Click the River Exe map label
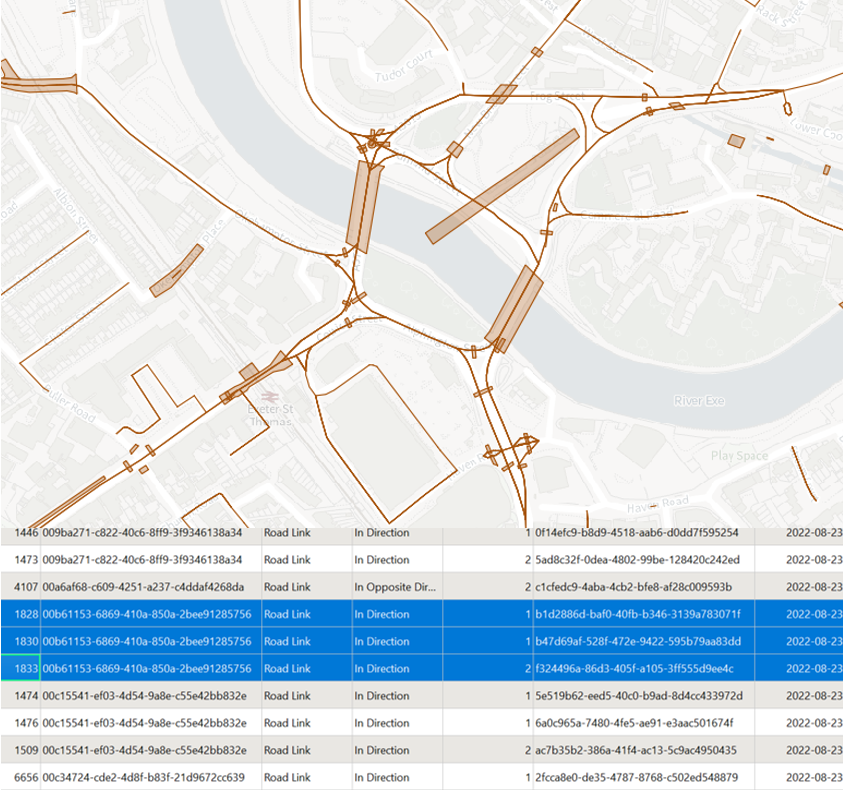Image resolution: width=843 pixels, height=790 pixels. tap(699, 401)
